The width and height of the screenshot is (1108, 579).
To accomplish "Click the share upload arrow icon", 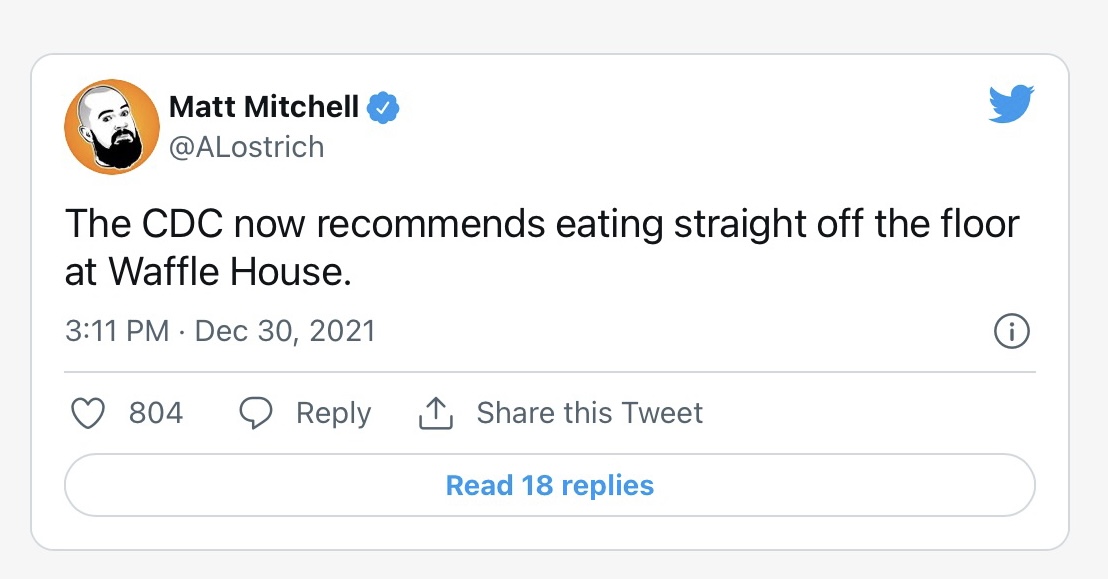I will [436, 413].
